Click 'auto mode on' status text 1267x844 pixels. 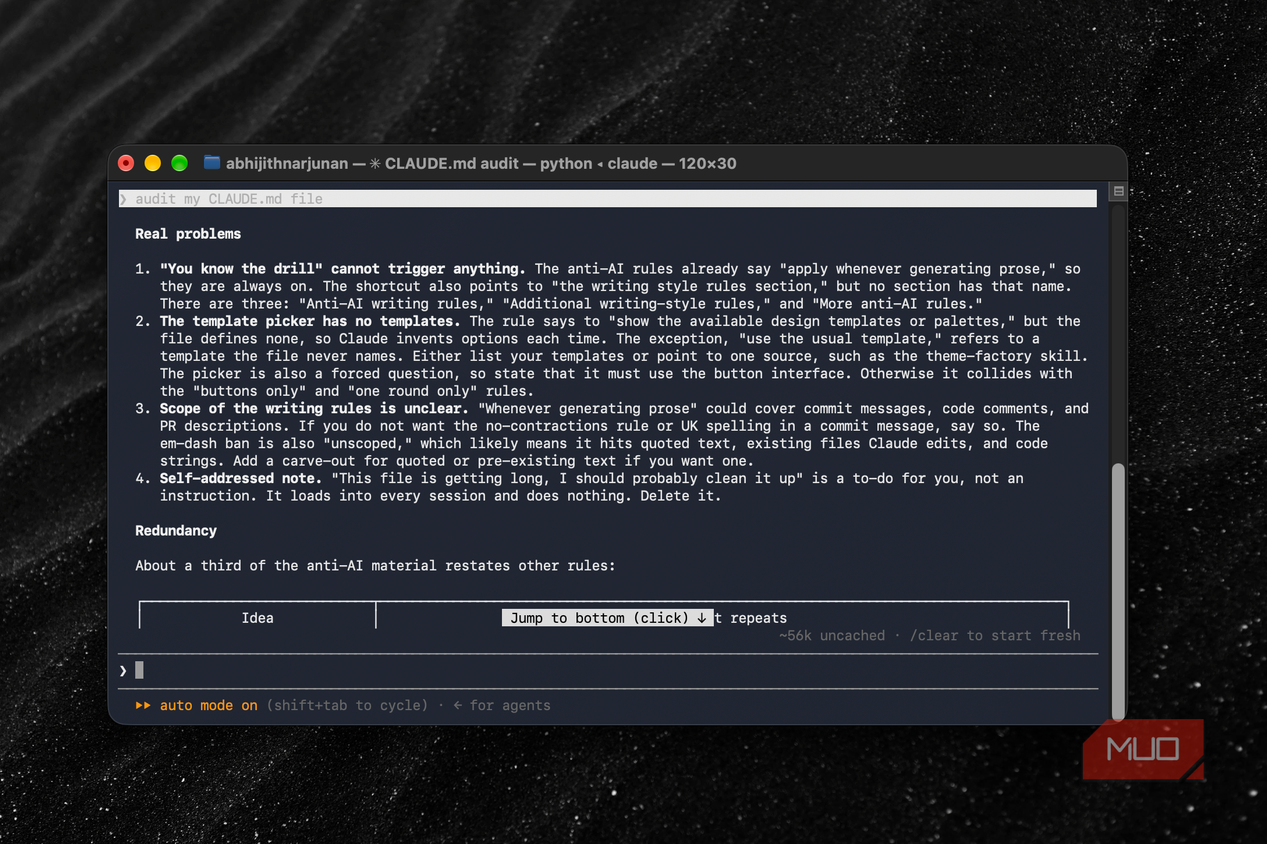click(x=208, y=705)
